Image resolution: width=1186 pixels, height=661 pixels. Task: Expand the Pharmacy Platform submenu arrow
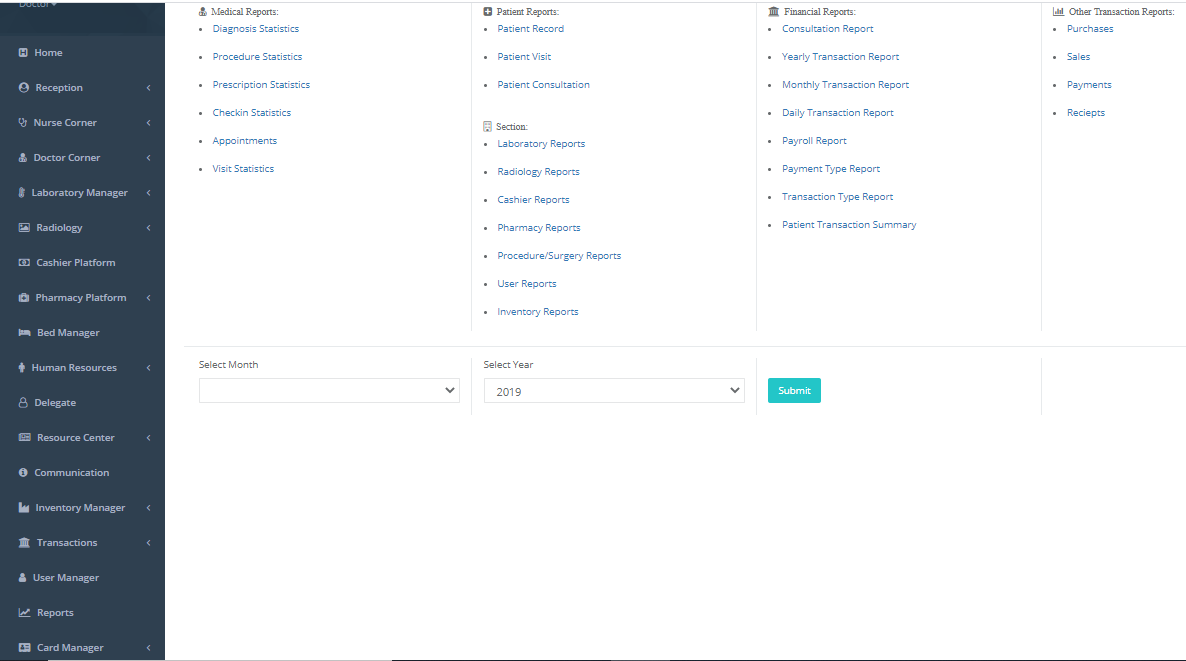pos(148,298)
